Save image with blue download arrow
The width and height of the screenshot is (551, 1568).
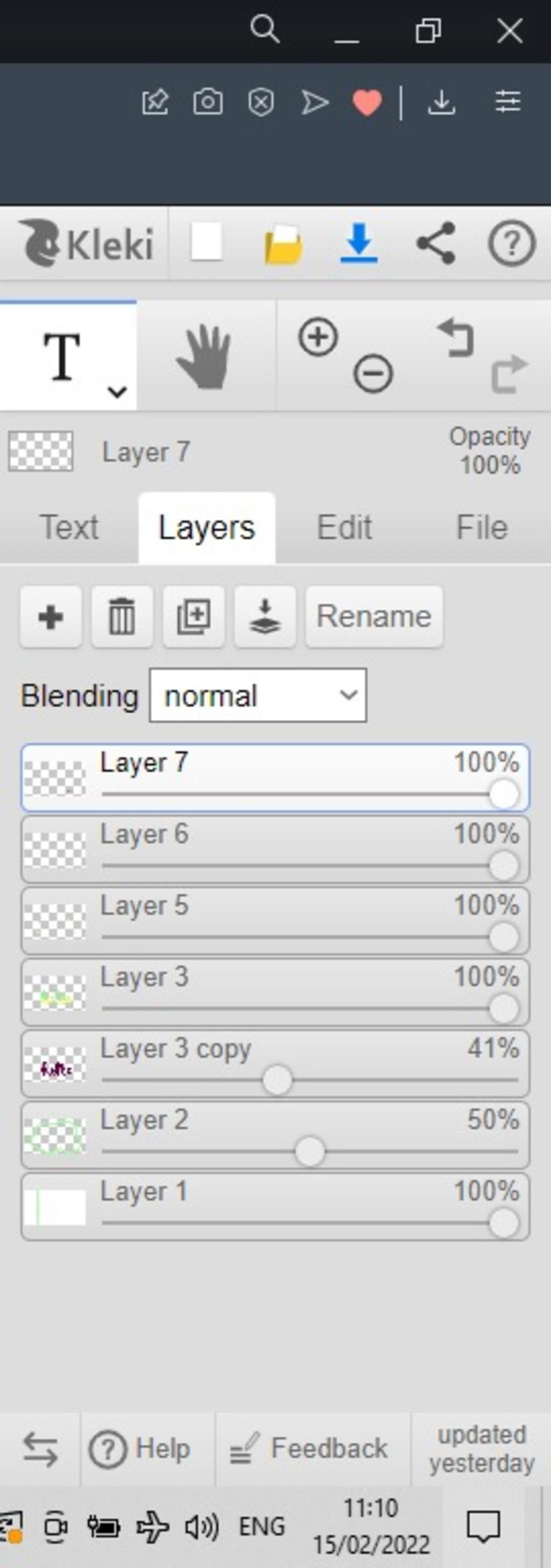(359, 243)
